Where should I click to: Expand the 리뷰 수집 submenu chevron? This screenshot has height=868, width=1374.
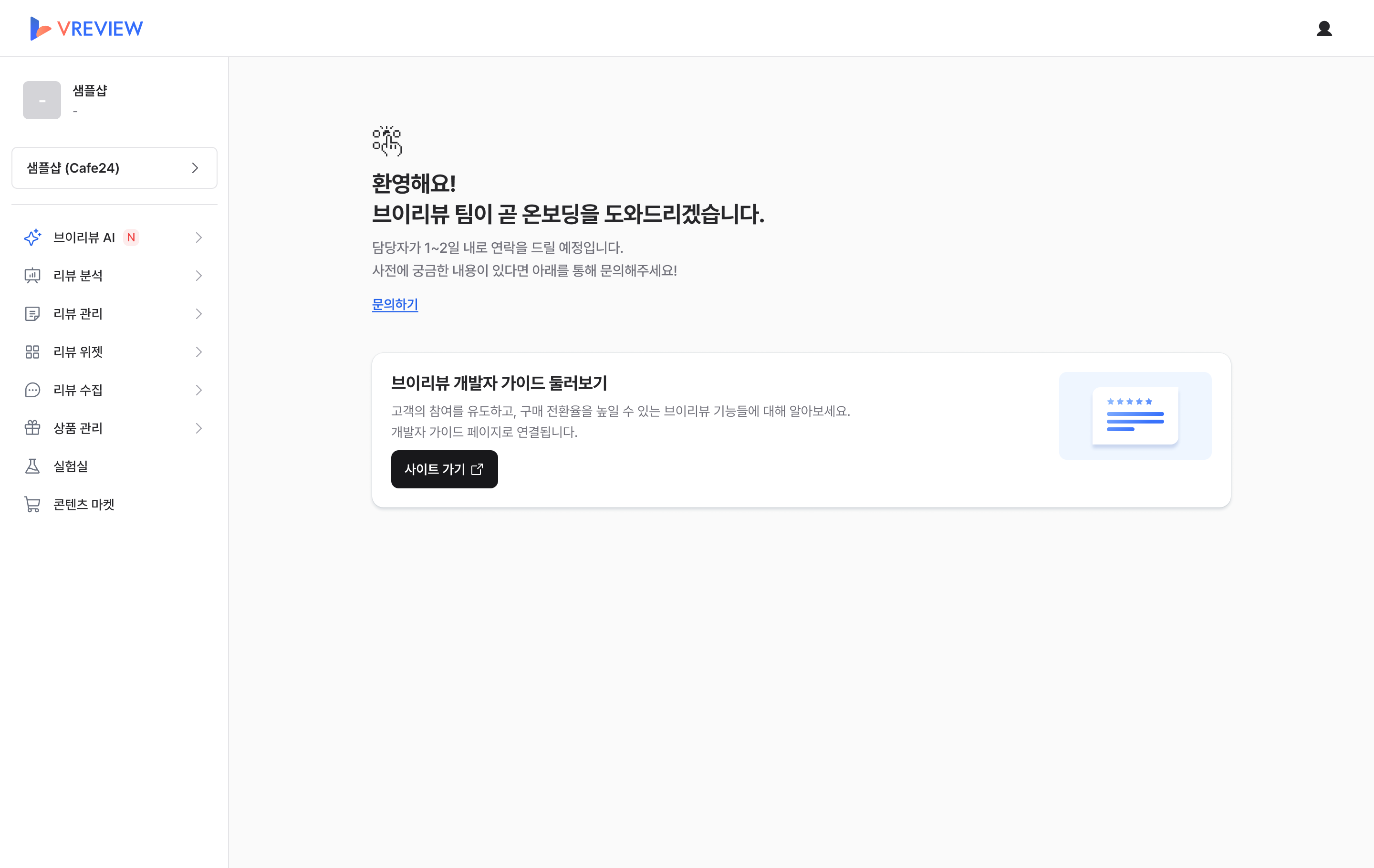coord(198,390)
